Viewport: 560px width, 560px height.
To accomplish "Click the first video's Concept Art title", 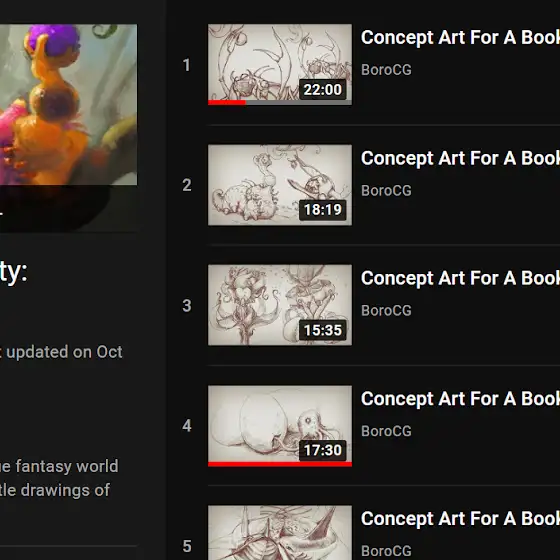I will click(x=460, y=38).
